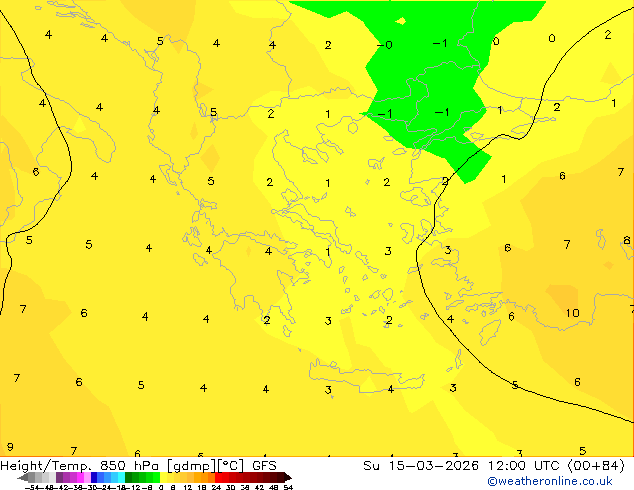Pick the dark blue swatch in the legend
634x490 pixels.
click(x=94, y=477)
